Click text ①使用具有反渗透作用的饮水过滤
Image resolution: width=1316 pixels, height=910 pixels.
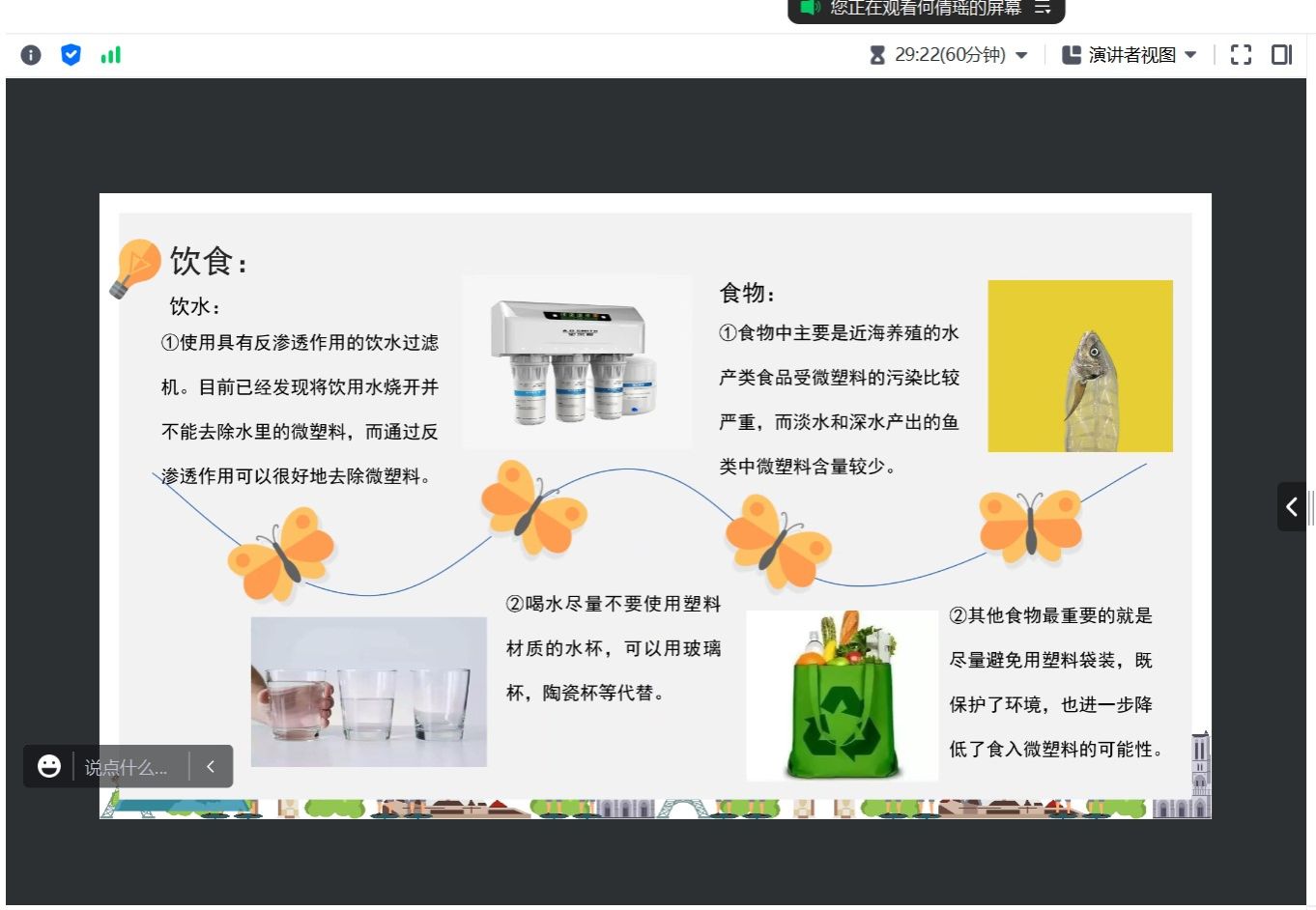[x=300, y=342]
